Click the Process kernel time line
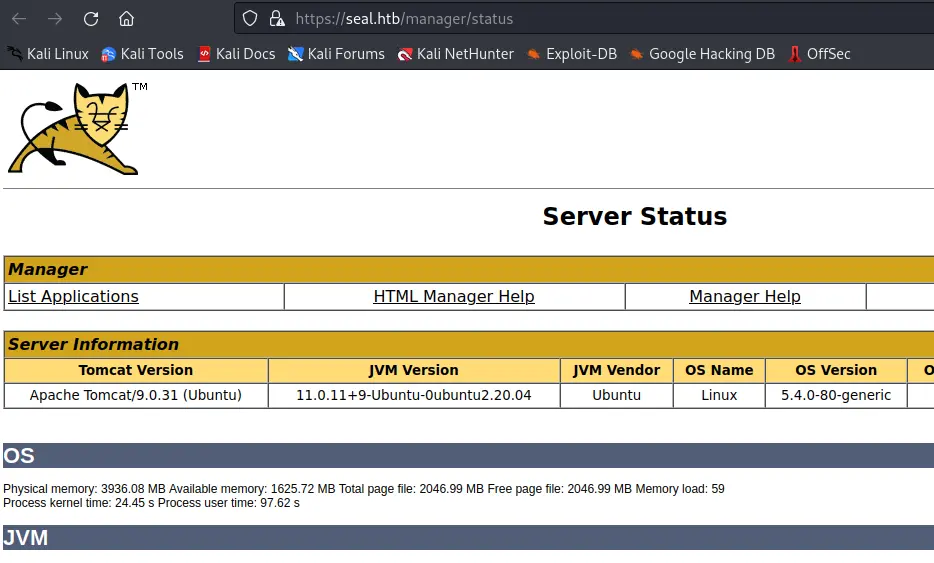The height and width of the screenshot is (563, 934). pos(151,503)
